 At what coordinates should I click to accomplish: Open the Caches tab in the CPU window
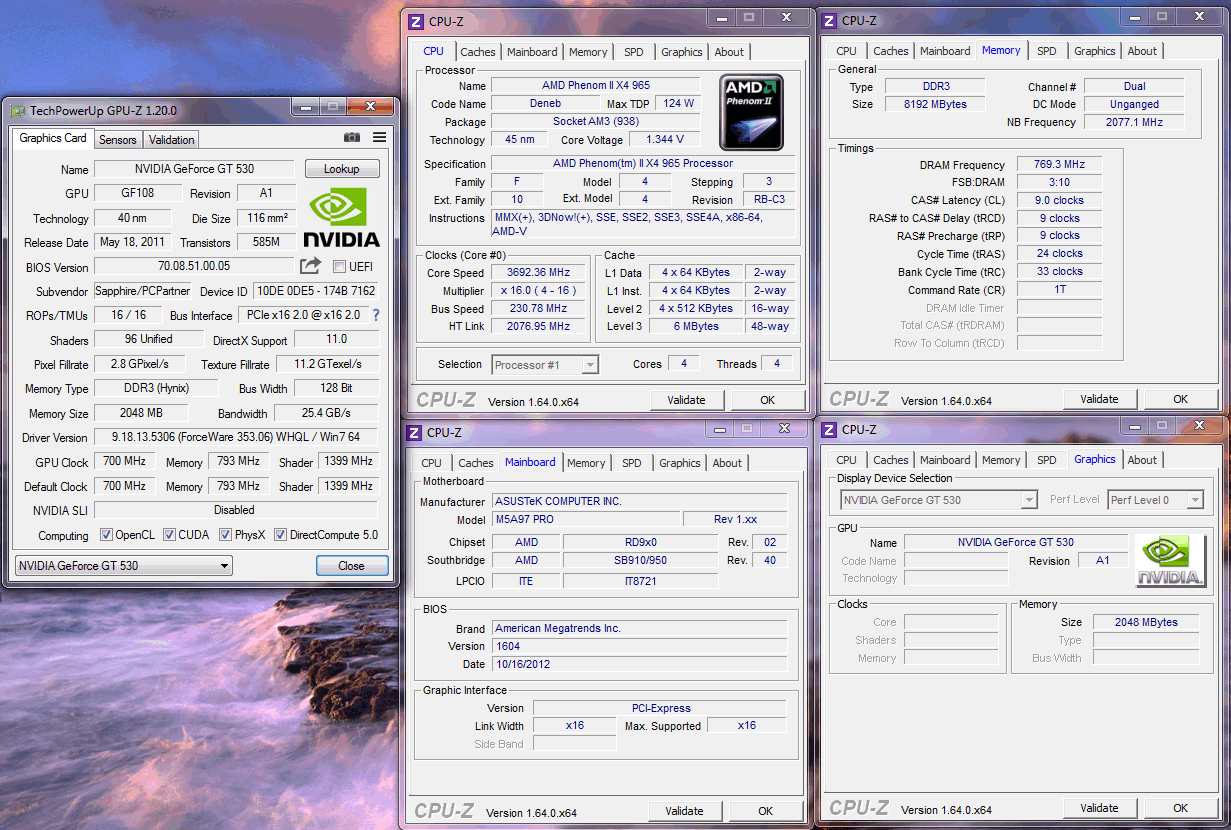(x=478, y=52)
